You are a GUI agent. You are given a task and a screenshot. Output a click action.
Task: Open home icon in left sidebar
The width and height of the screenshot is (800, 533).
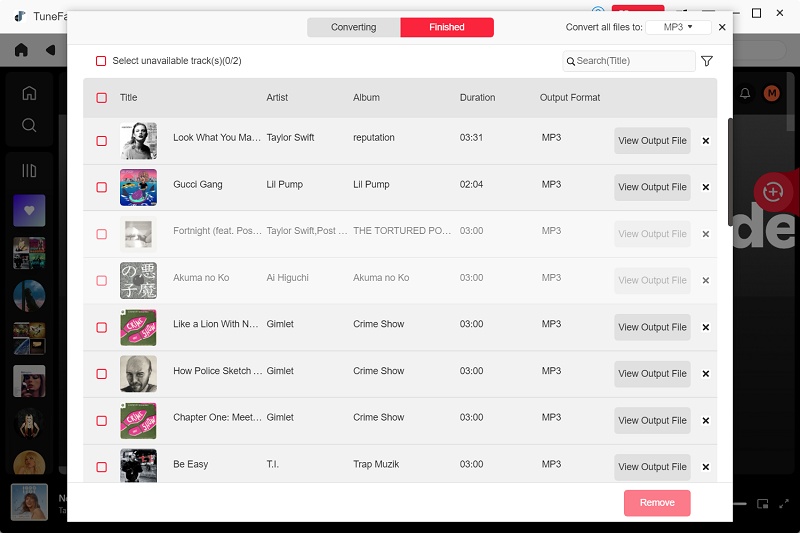click(29, 93)
